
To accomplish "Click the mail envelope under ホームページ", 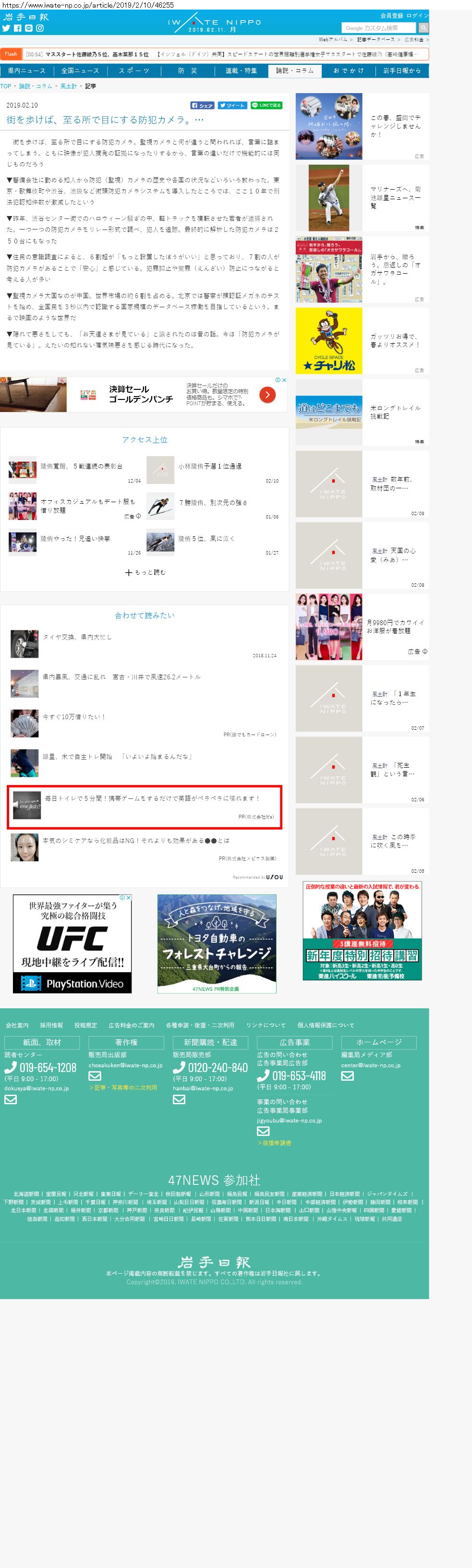I will click(347, 1075).
